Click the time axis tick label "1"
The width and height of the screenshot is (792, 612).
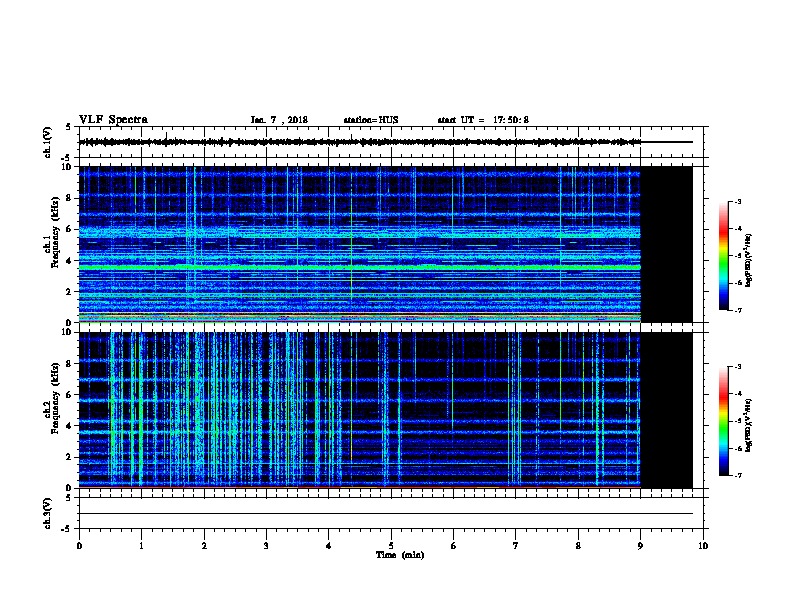(x=141, y=546)
